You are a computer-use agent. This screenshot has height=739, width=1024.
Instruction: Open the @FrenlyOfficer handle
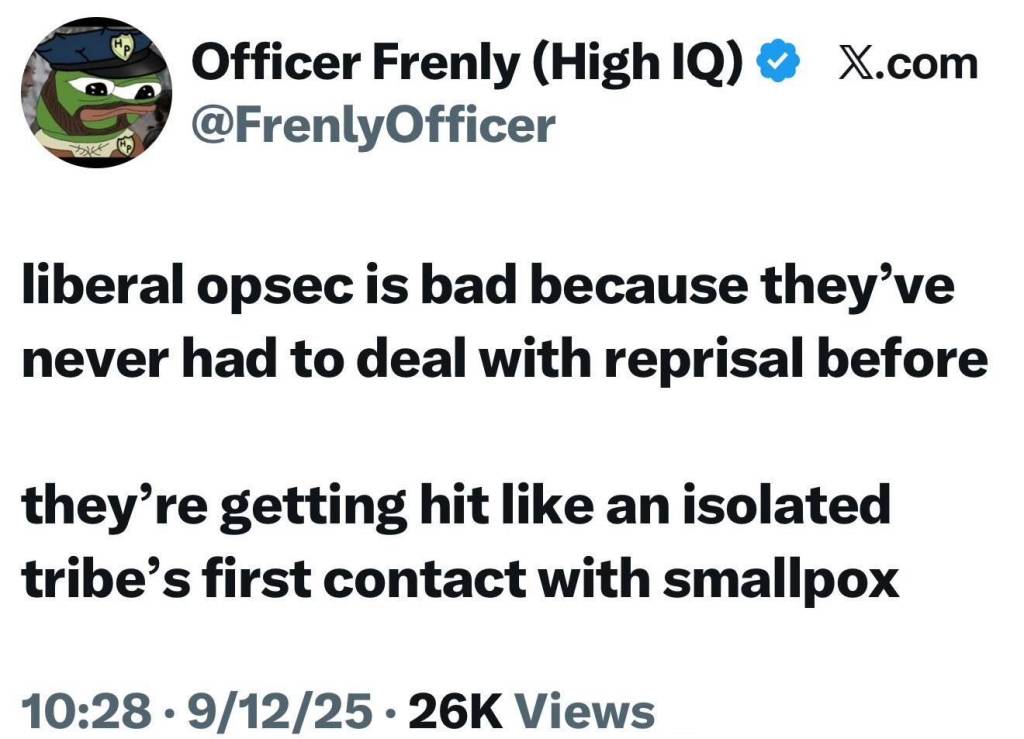point(372,125)
